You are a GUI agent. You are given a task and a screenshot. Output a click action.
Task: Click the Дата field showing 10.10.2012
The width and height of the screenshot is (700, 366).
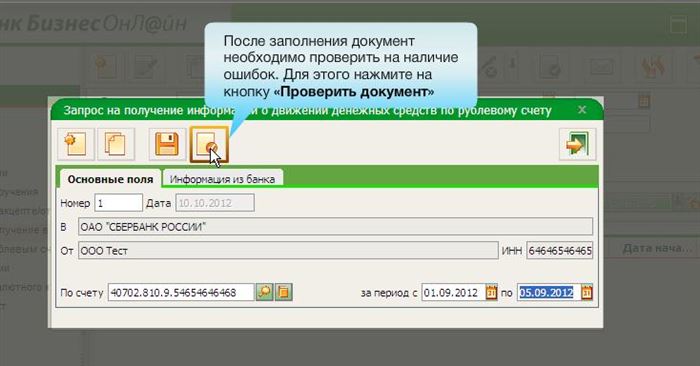pyautogui.click(x=215, y=203)
